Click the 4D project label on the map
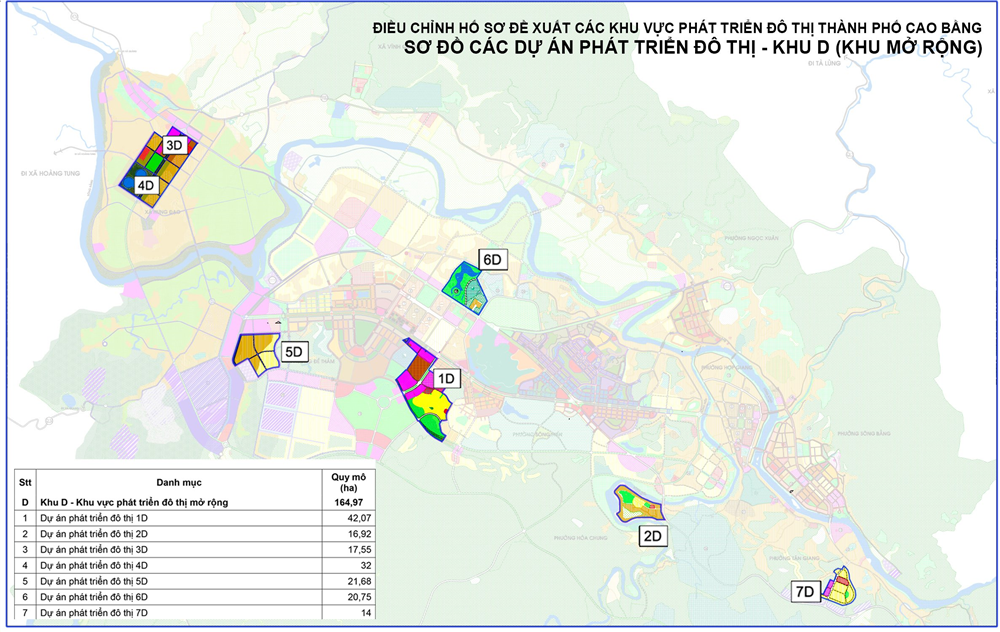This screenshot has height=632, width=1000. pos(146,185)
